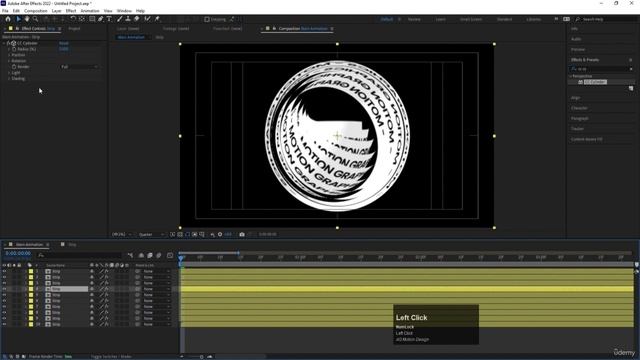The width and height of the screenshot is (640, 360).
Task: Click the shy layers hide icon in timeline
Action: tap(141, 256)
